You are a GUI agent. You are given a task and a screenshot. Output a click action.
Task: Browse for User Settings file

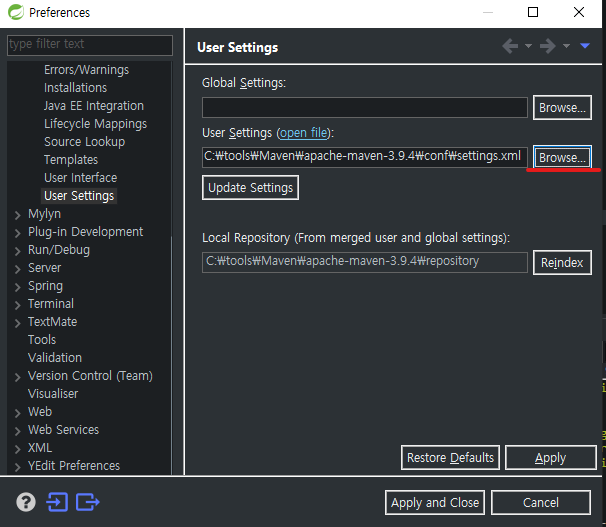(x=562, y=157)
